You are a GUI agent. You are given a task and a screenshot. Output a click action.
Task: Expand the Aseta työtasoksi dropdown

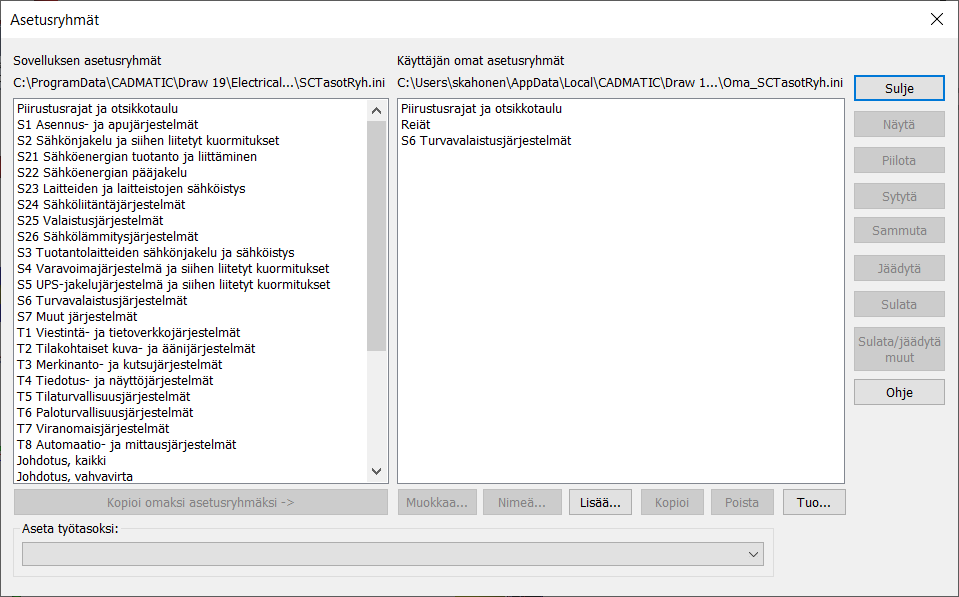click(753, 554)
